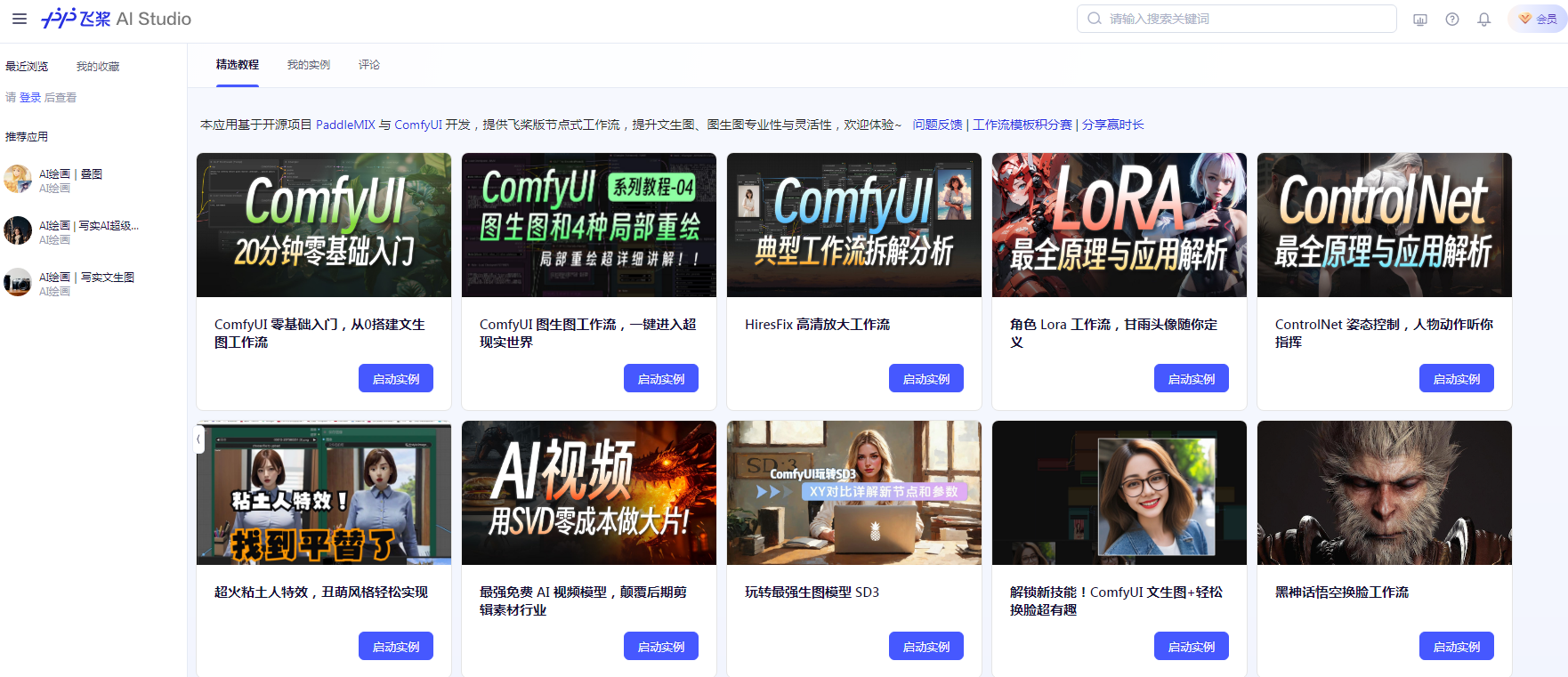Click the 会员 membership badge
This screenshot has width=1568, height=677.
(1538, 19)
